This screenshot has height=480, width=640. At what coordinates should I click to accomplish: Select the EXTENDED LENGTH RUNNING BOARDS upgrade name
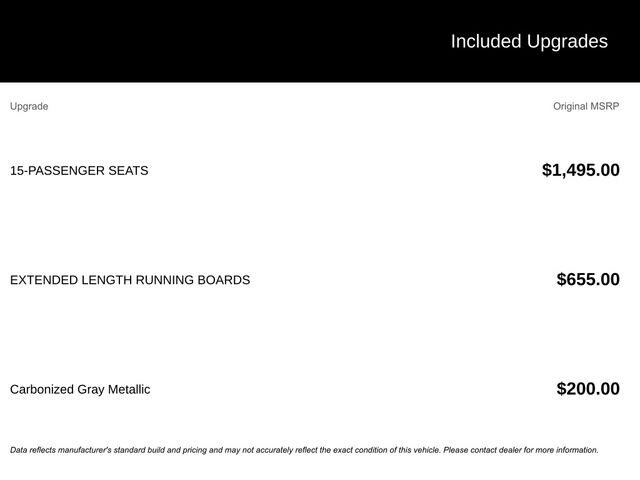coord(130,280)
